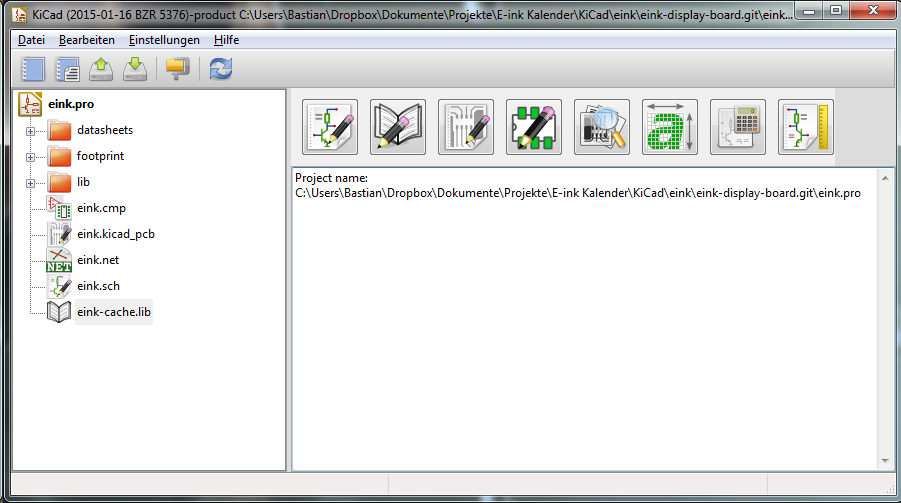Launch the schematic library editor

[x=398, y=127]
